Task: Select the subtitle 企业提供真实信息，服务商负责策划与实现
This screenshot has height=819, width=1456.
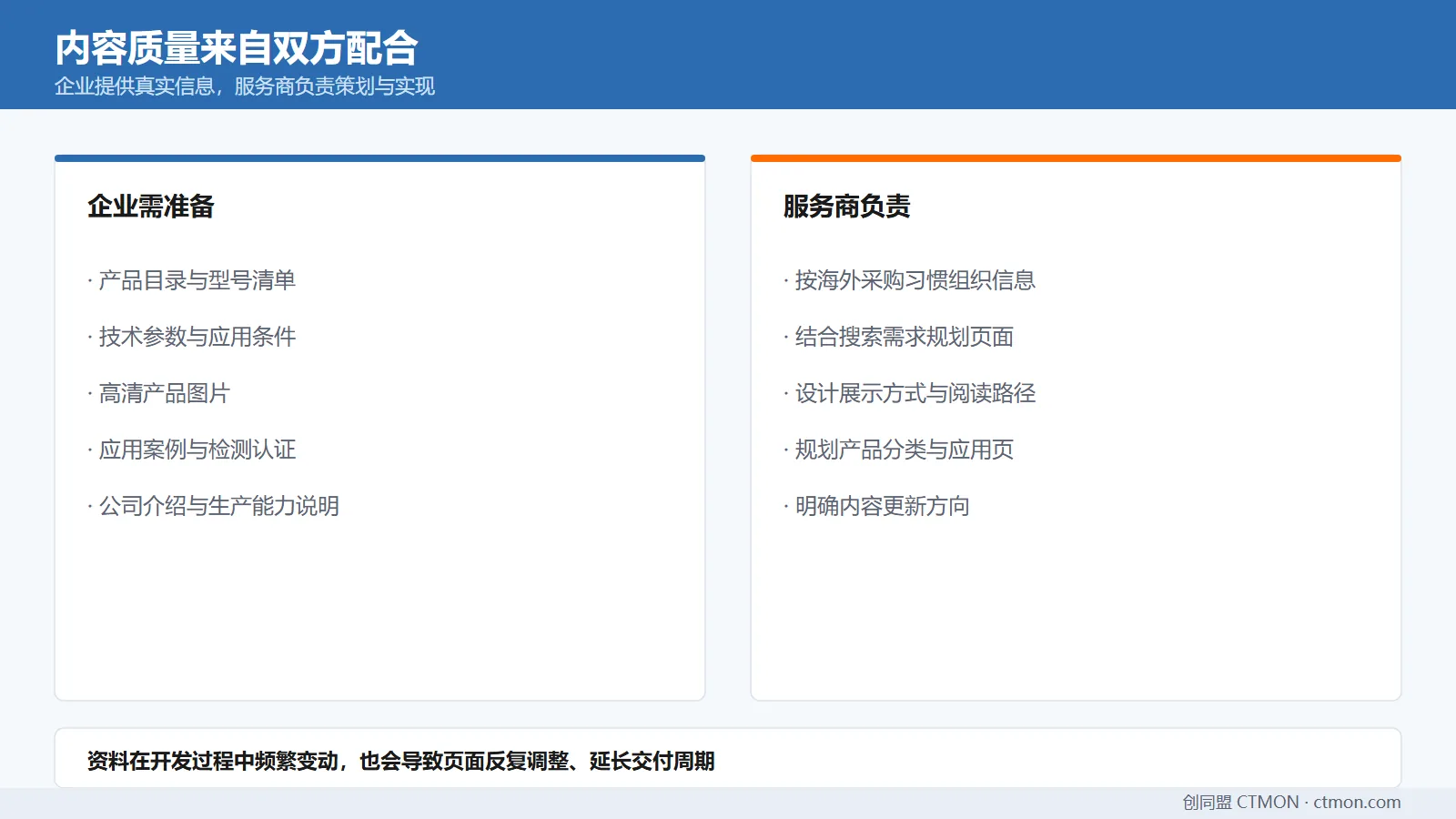Action: 245,86
